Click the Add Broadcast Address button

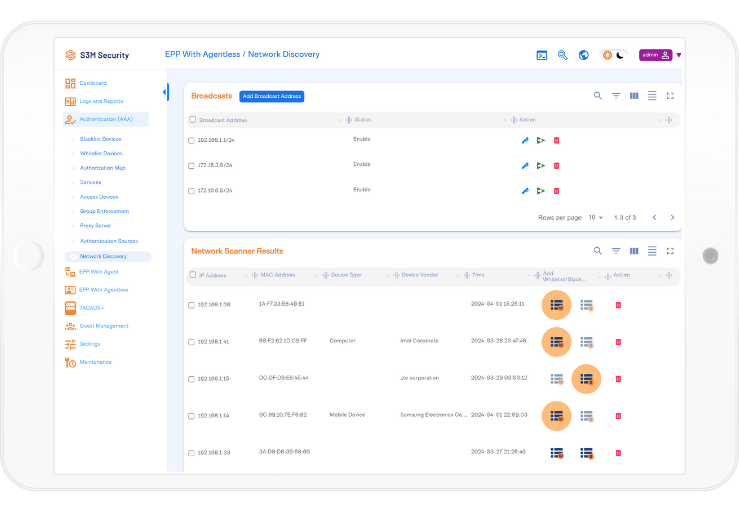[271, 96]
